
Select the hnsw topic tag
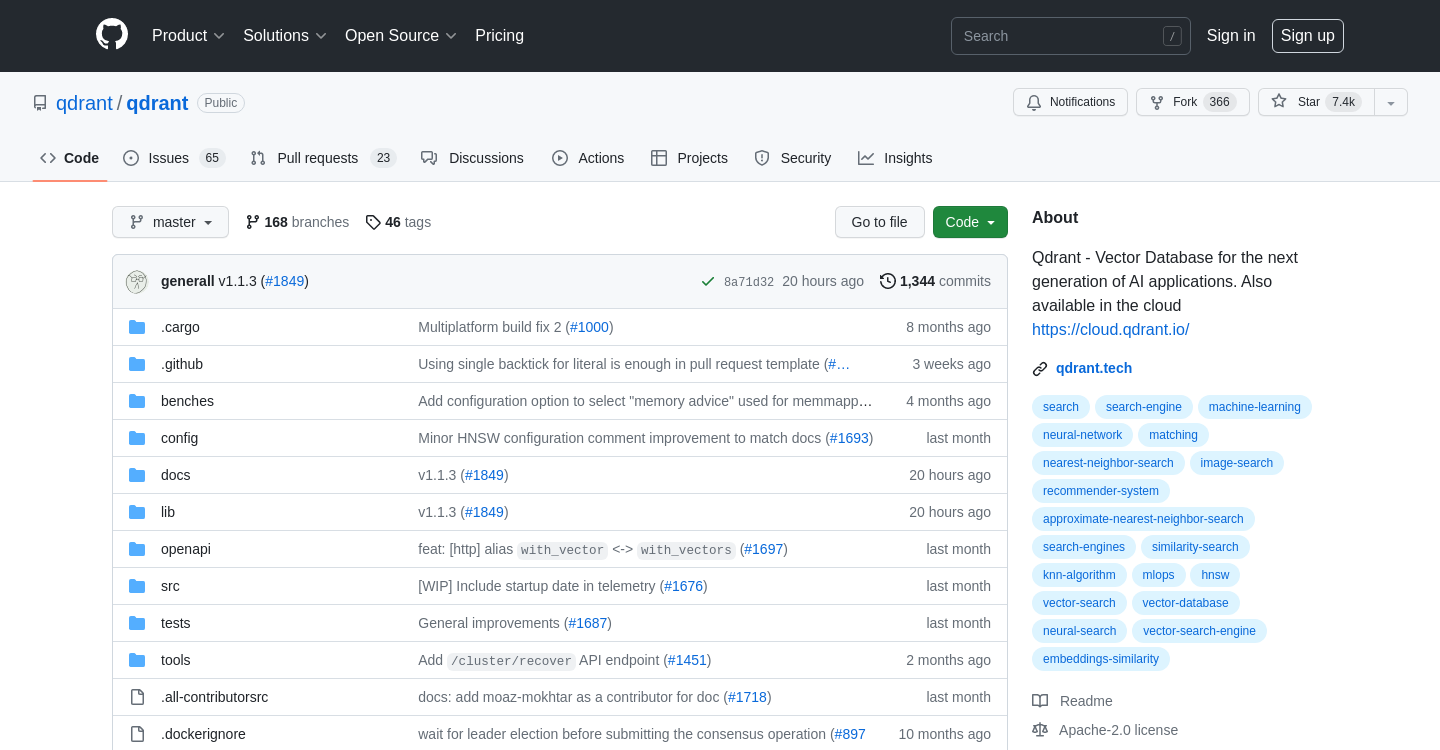point(1215,575)
